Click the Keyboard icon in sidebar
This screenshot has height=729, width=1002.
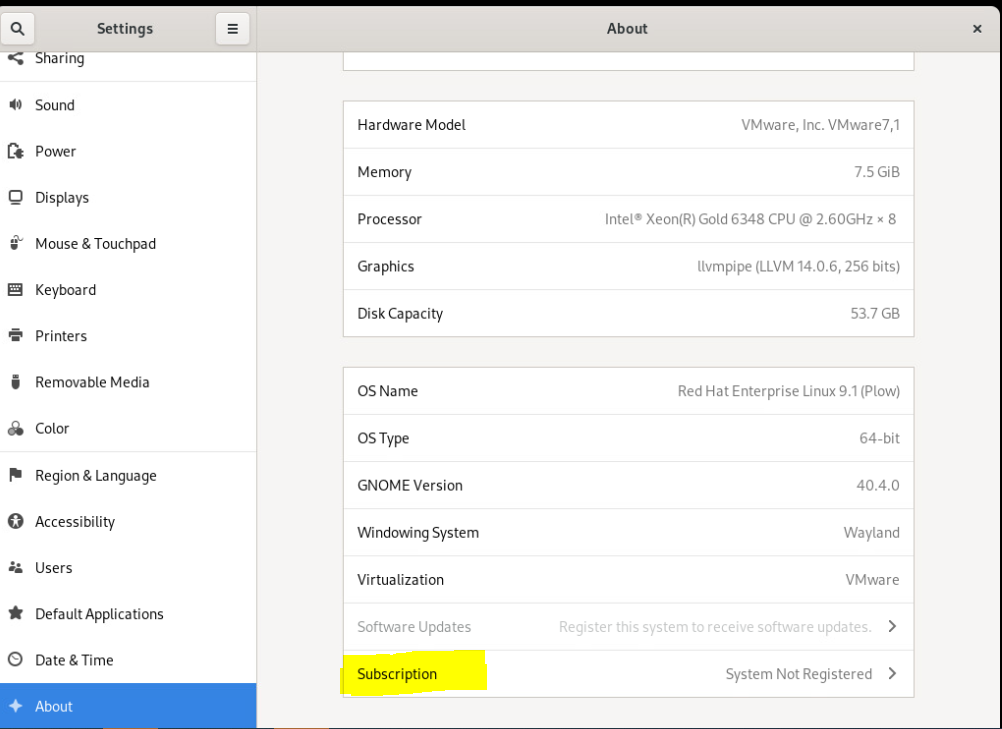tap(16, 290)
